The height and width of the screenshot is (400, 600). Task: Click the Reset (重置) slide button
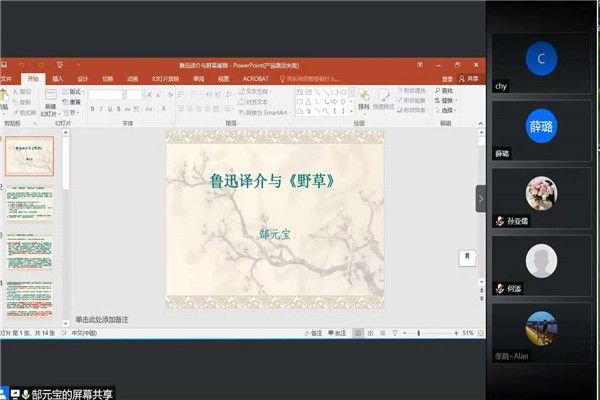tap(74, 101)
